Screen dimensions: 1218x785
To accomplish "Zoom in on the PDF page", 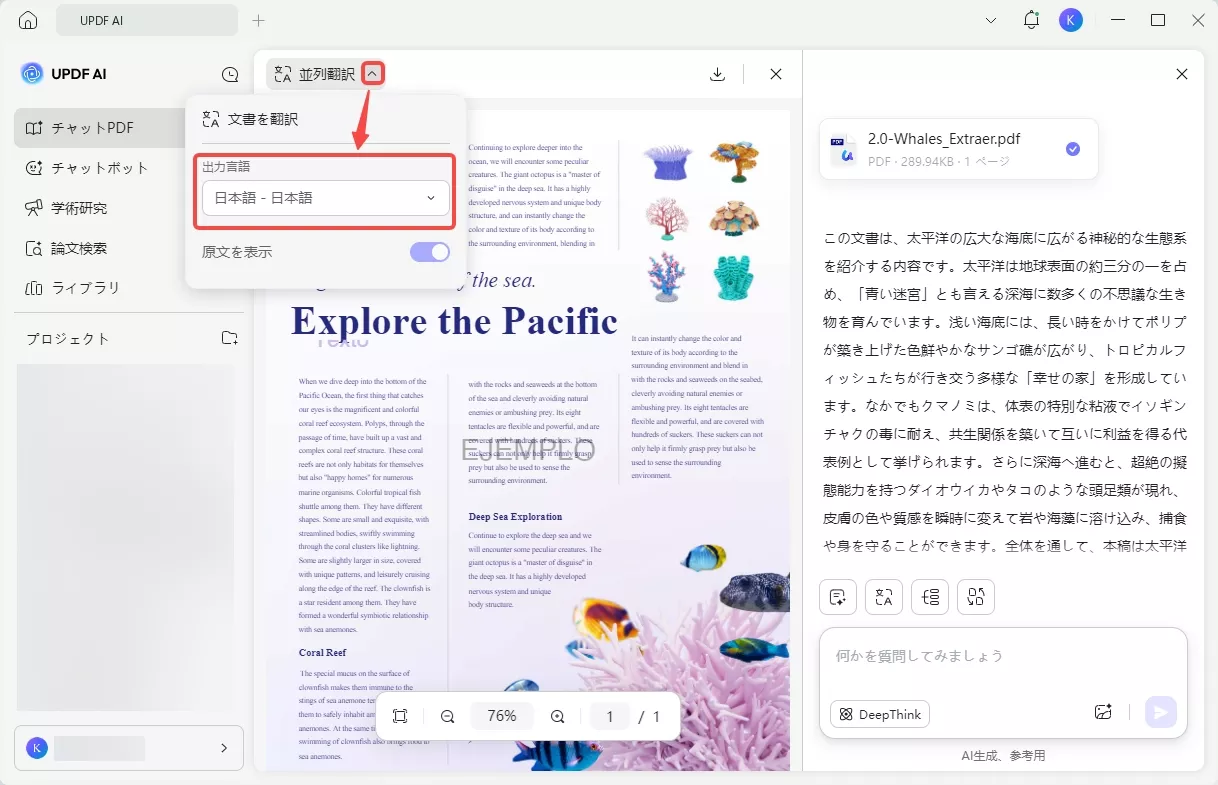I will [x=557, y=716].
